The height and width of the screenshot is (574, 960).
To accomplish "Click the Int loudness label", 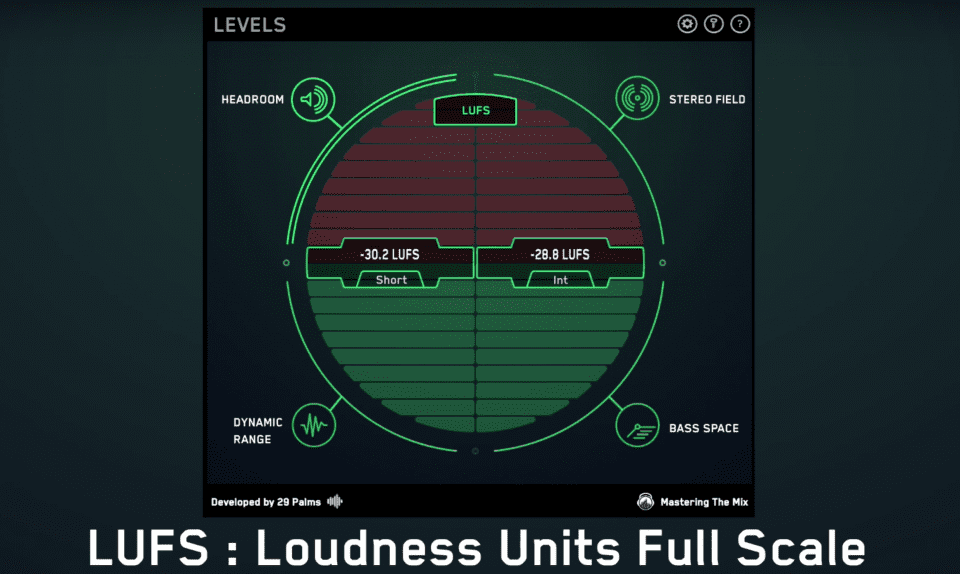I will [560, 280].
